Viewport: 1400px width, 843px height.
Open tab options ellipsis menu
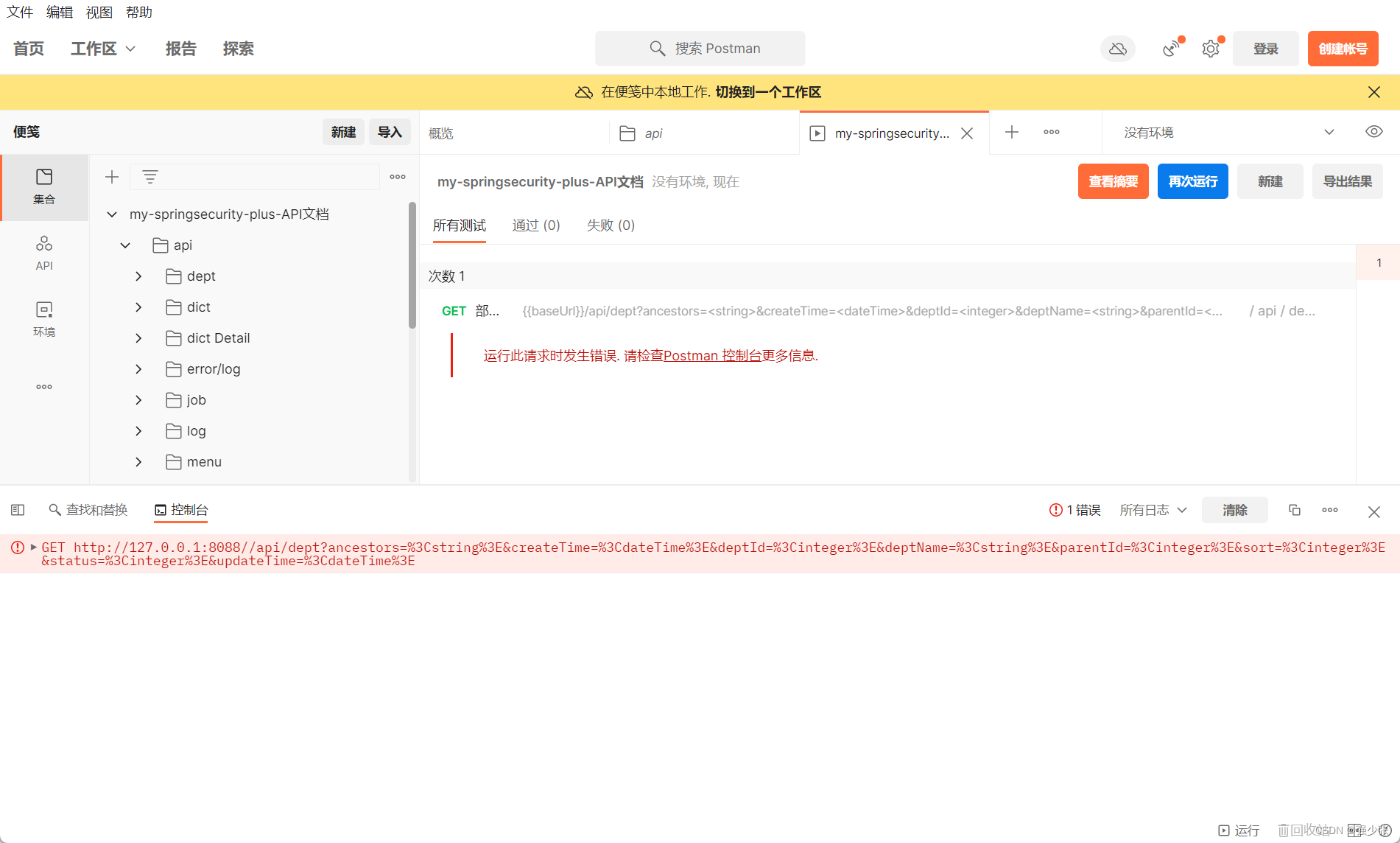[1052, 132]
